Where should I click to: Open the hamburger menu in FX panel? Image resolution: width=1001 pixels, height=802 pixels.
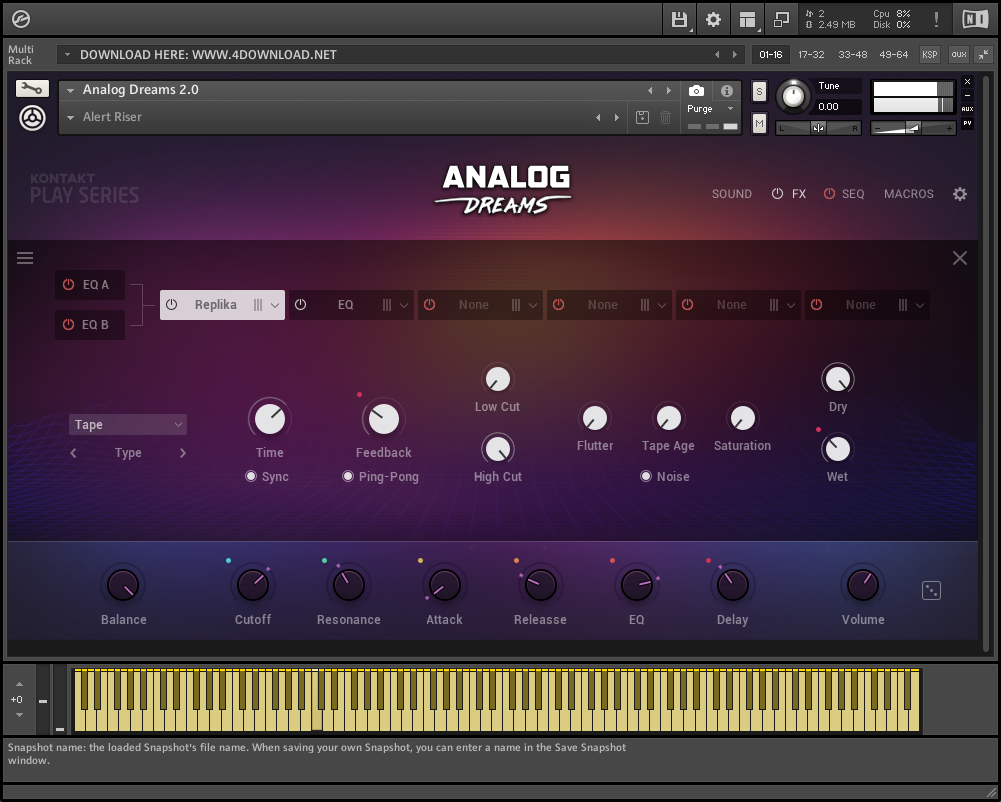(25, 258)
